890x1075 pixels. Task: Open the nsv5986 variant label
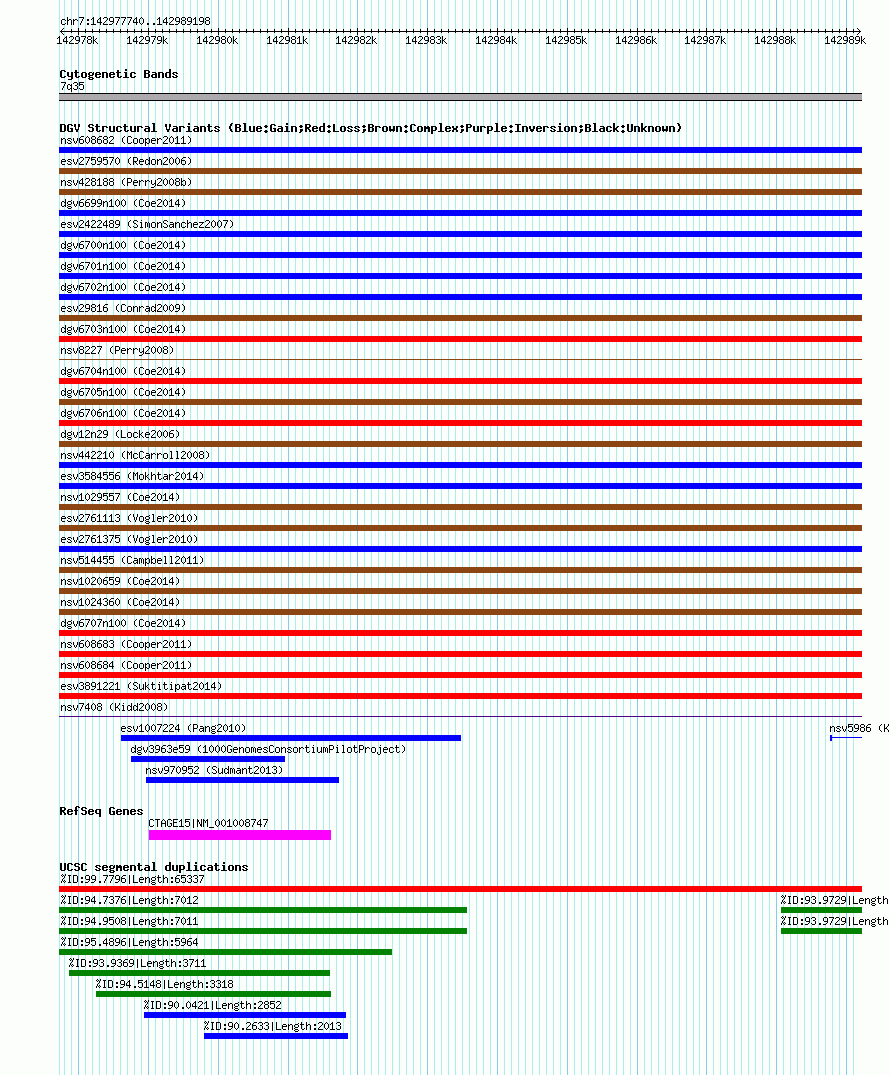pos(858,728)
